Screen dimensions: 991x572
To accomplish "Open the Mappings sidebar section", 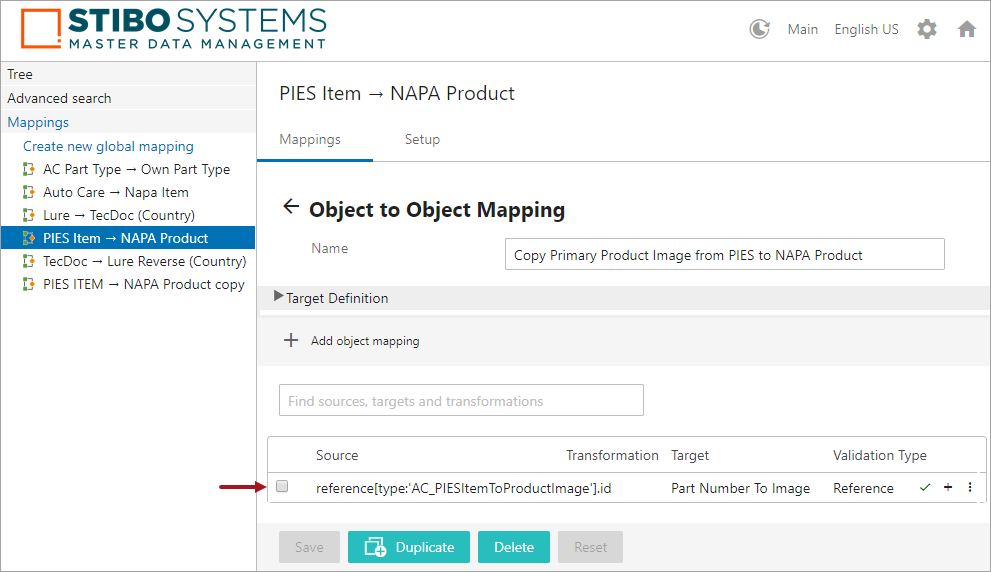I will coord(128,122).
